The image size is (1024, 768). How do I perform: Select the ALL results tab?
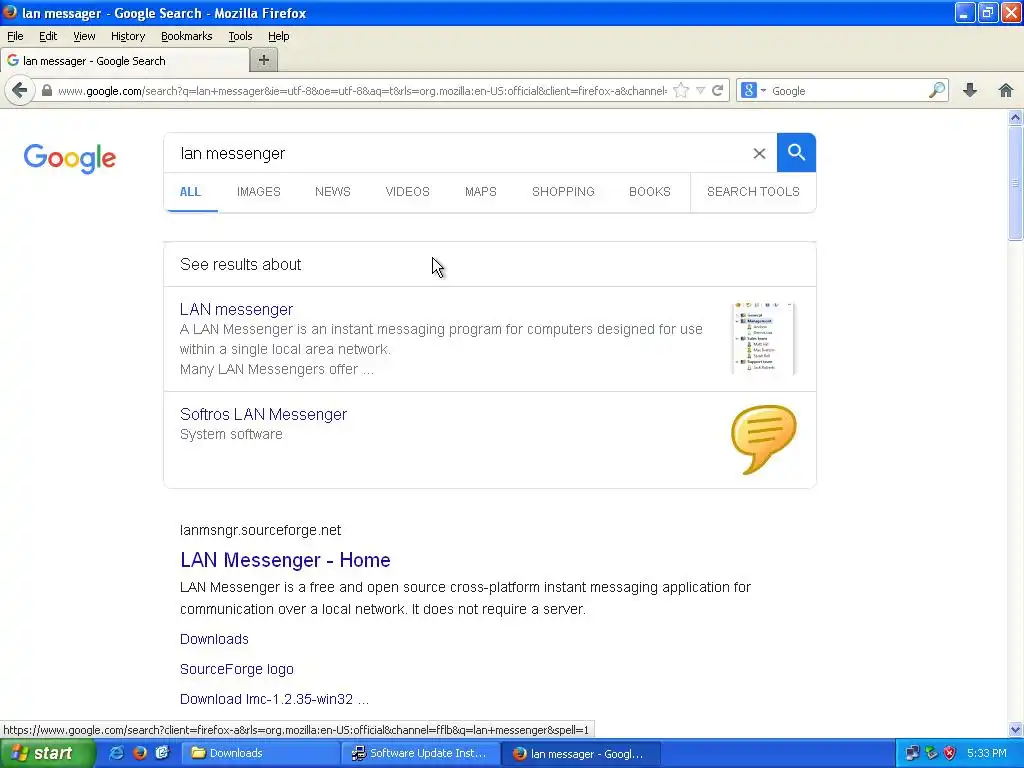coord(190,191)
